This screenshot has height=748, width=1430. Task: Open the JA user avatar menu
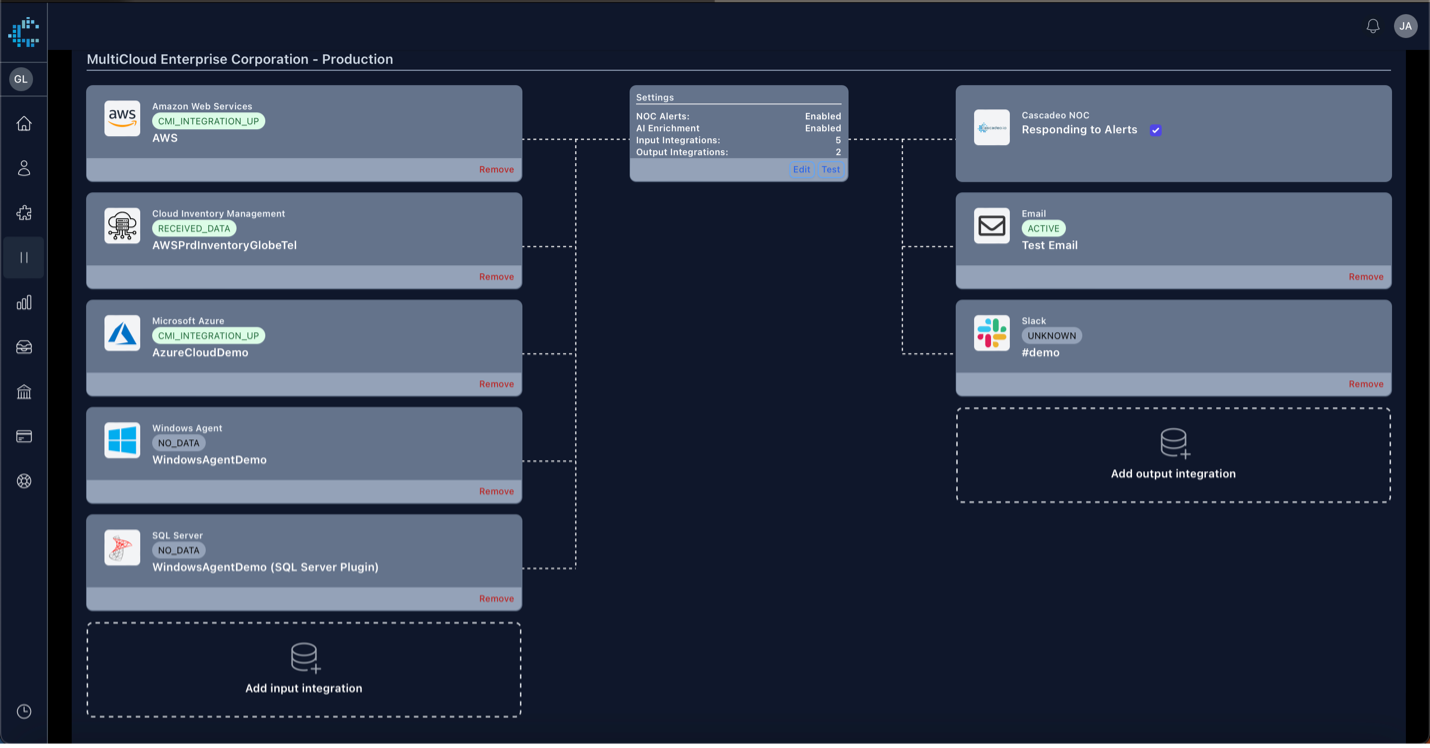pos(1406,26)
